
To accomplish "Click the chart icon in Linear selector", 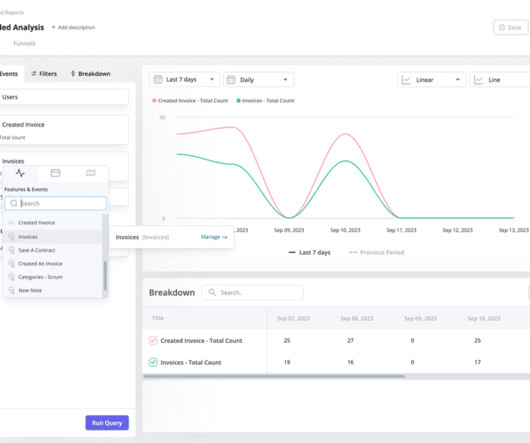I will tap(406, 80).
